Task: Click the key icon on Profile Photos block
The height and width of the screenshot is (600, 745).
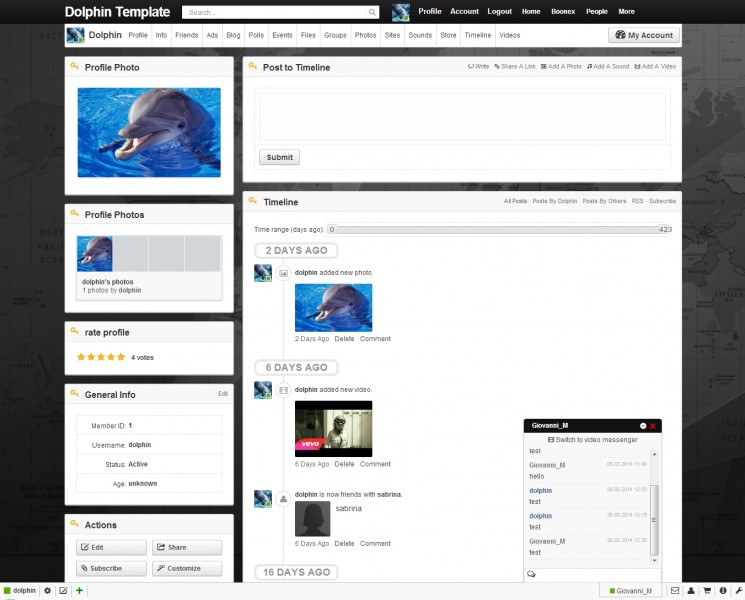Action: (75, 213)
